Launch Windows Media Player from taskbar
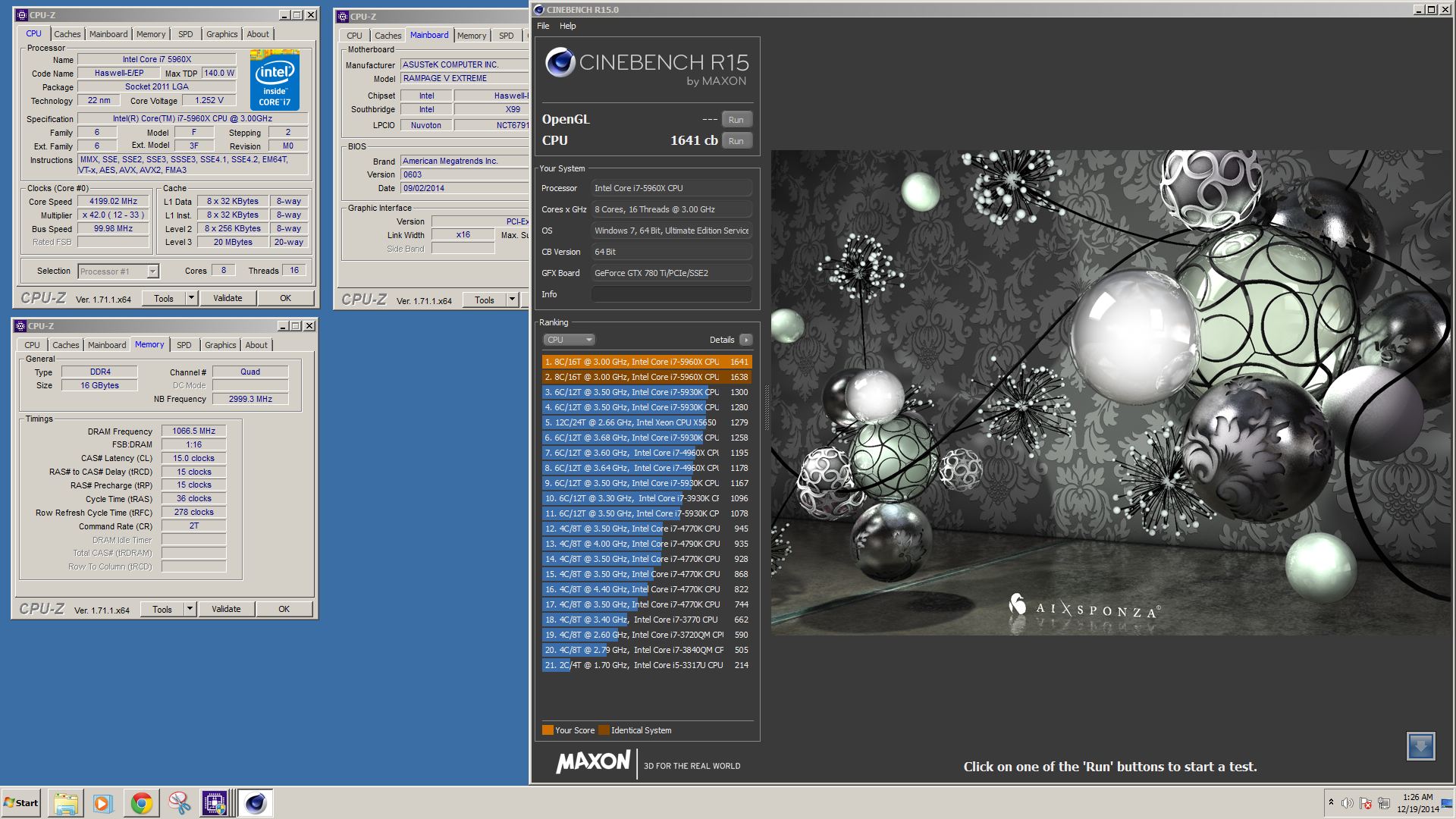This screenshot has width=1456, height=819. pyautogui.click(x=103, y=803)
